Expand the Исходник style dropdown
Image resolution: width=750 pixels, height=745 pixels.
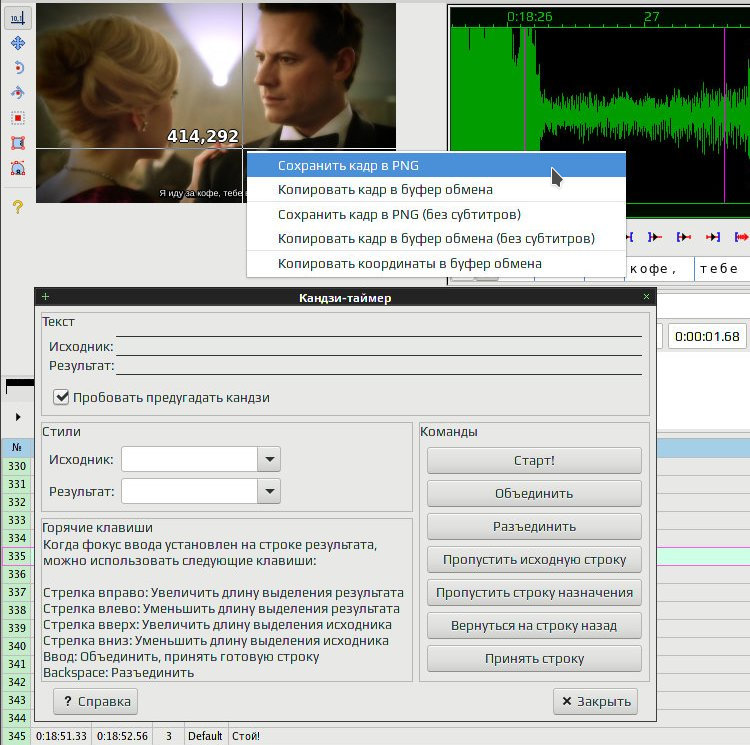pyautogui.click(x=269, y=460)
